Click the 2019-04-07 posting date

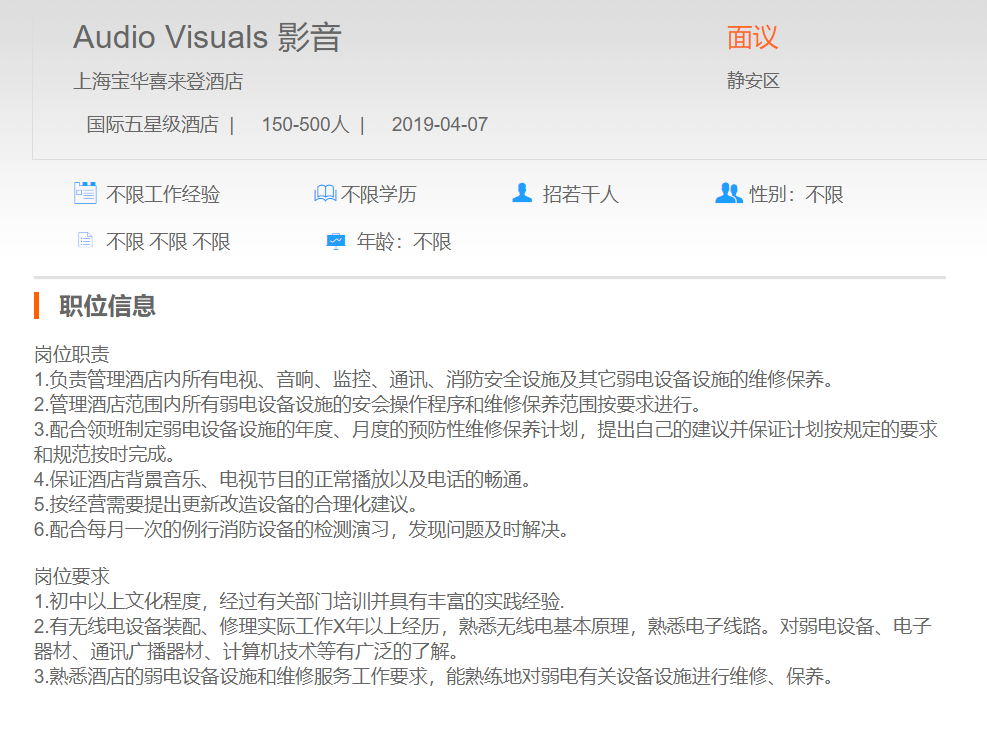coord(439,125)
